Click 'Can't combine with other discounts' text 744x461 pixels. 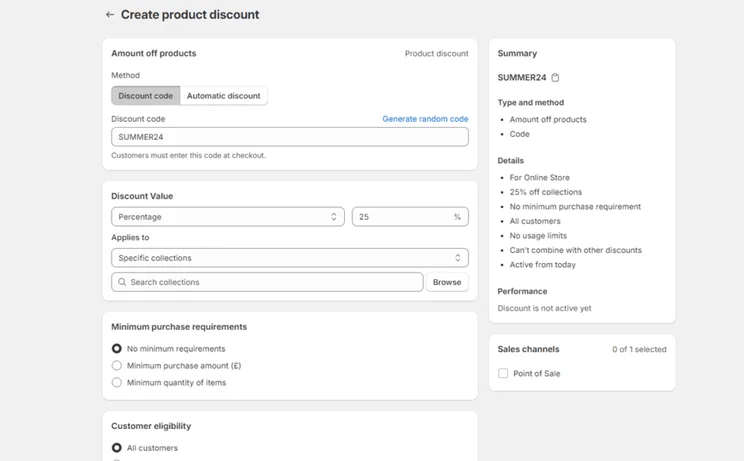point(576,250)
